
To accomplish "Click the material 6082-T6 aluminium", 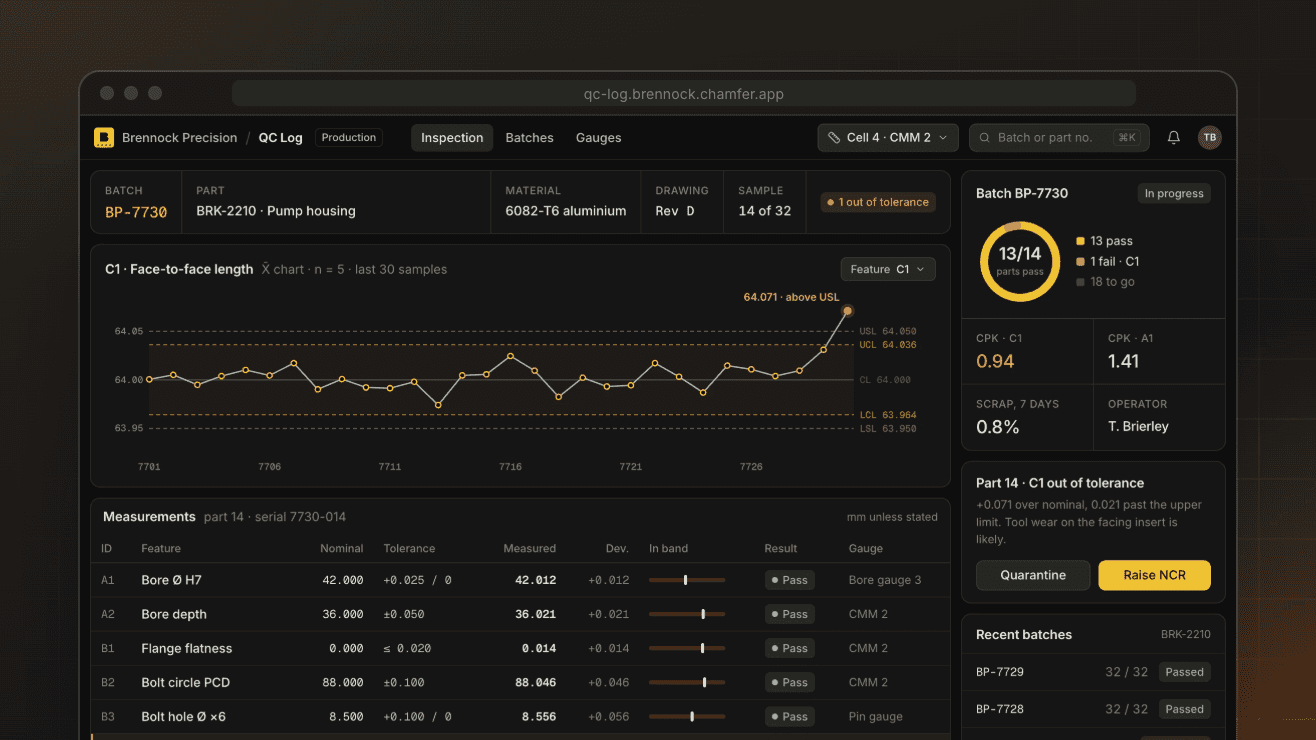I will click(x=566, y=211).
